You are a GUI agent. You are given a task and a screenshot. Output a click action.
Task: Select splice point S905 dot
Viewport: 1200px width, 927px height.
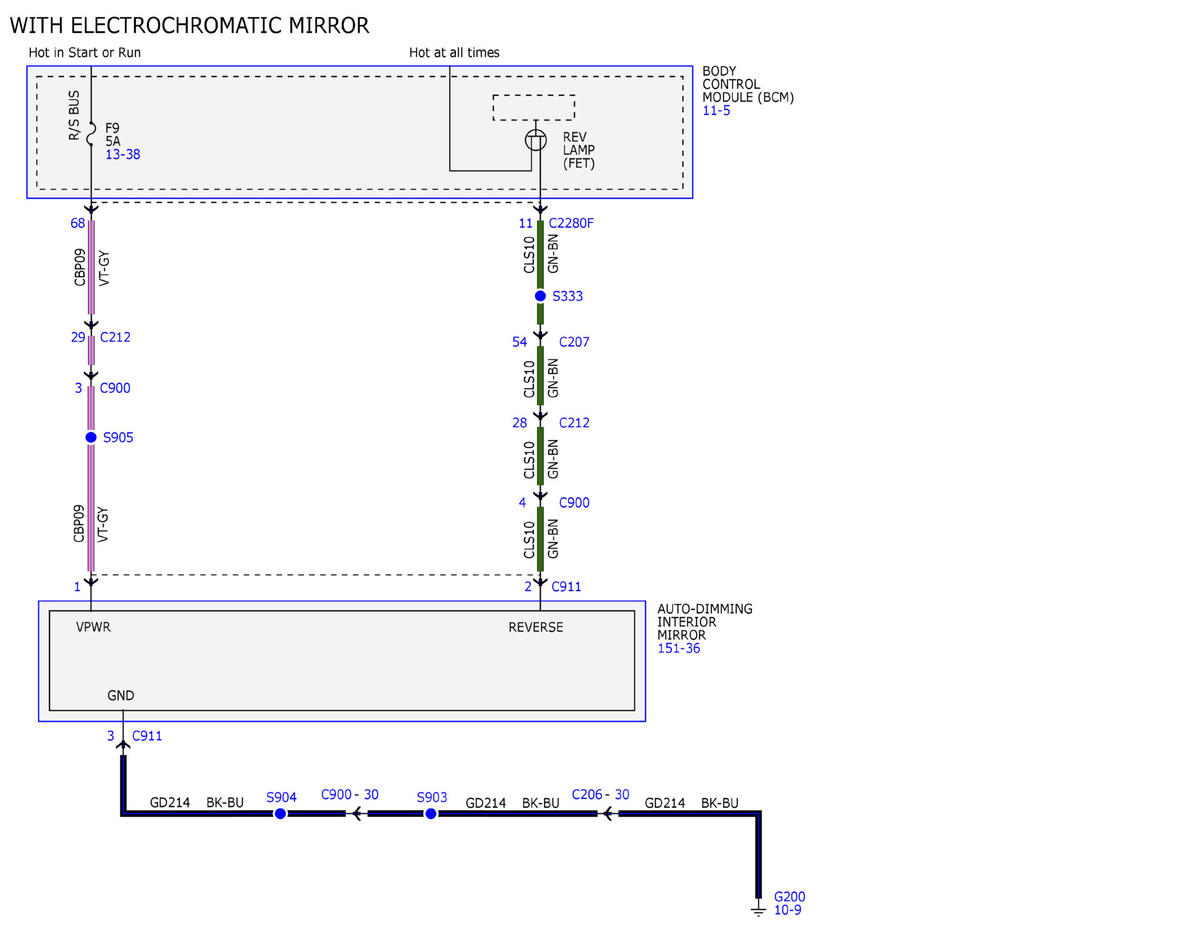[91, 437]
